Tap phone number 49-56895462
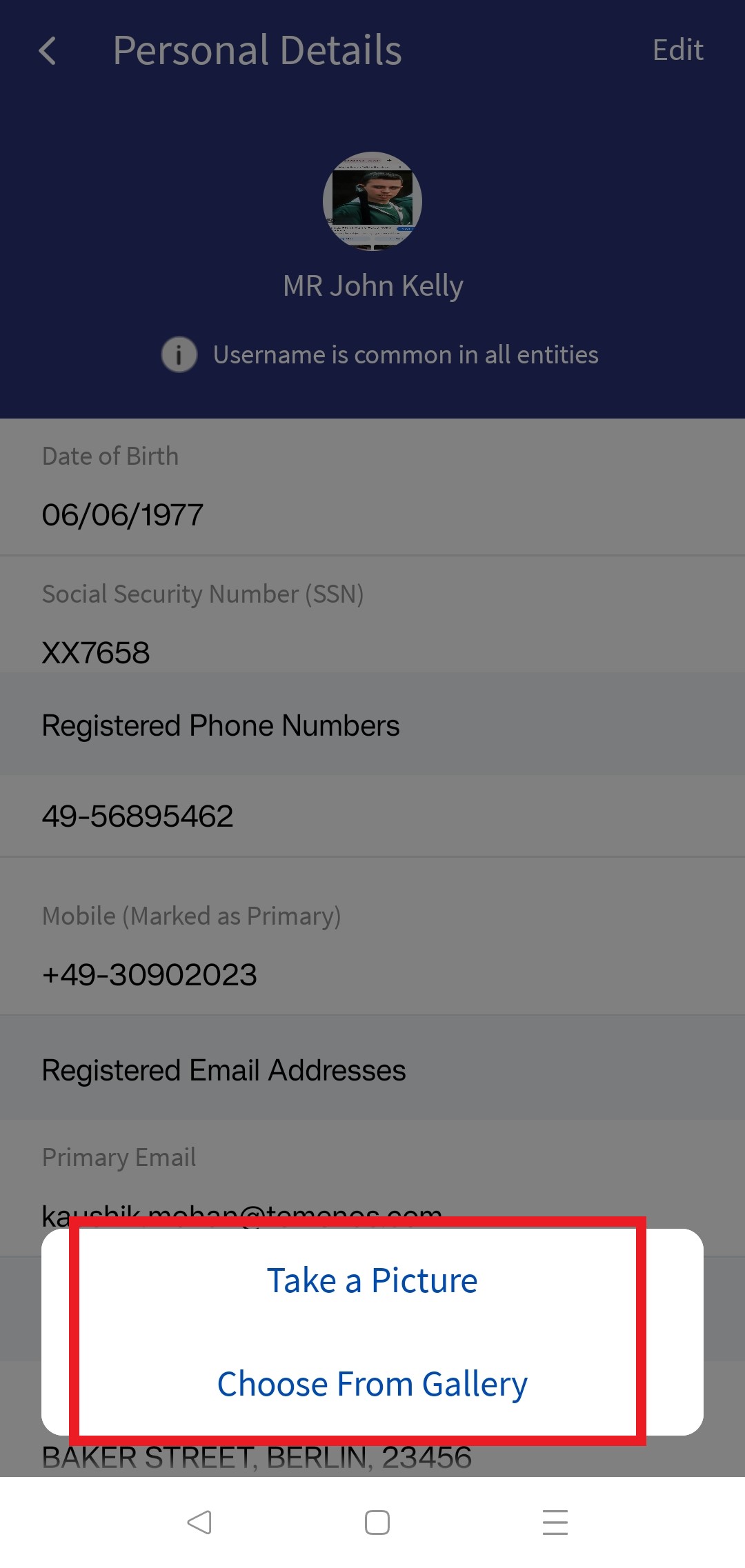Viewport: 745px width, 1568px height. click(x=138, y=816)
